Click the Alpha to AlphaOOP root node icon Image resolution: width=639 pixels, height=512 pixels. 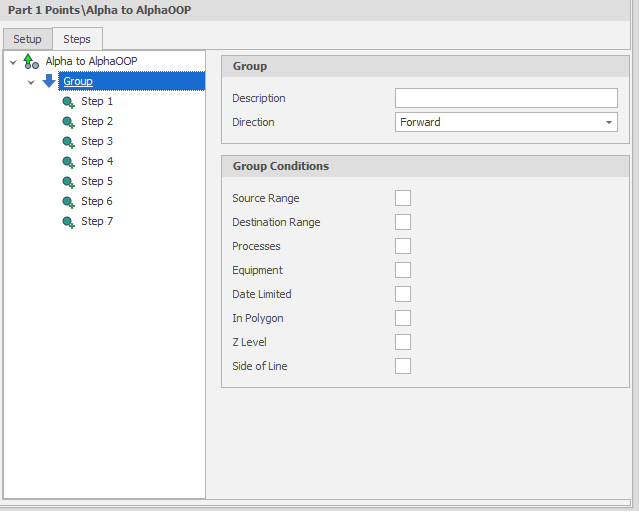(31, 62)
